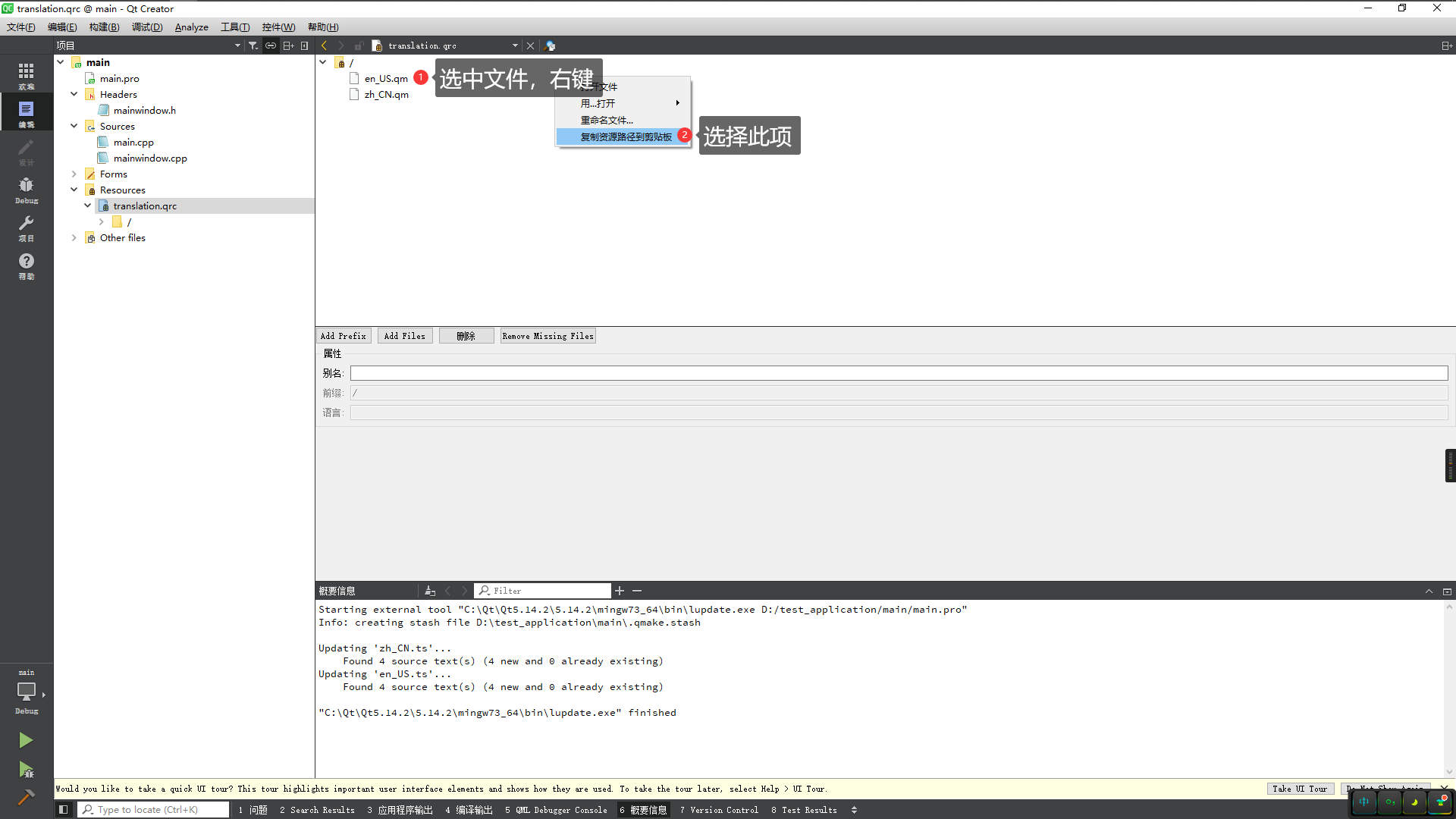Expand the Sources tree node

pos(75,126)
